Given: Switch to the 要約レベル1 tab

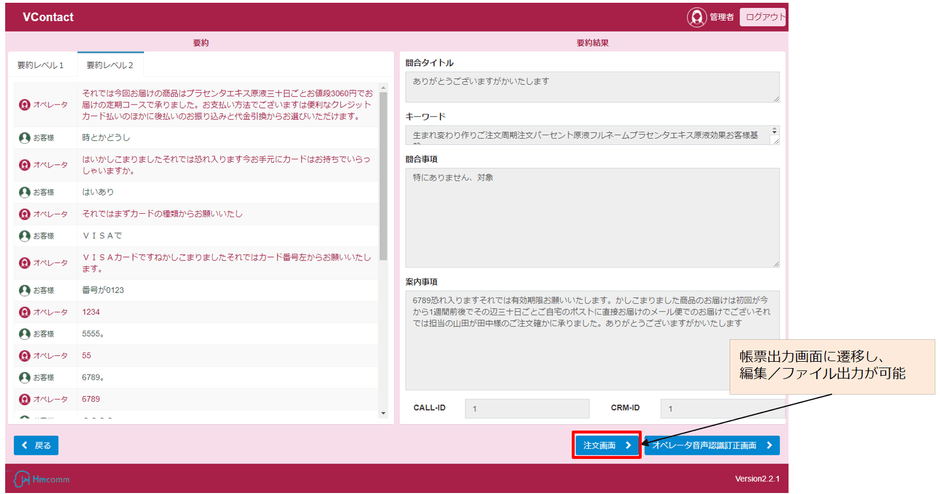Looking at the screenshot, I should coord(41,65).
